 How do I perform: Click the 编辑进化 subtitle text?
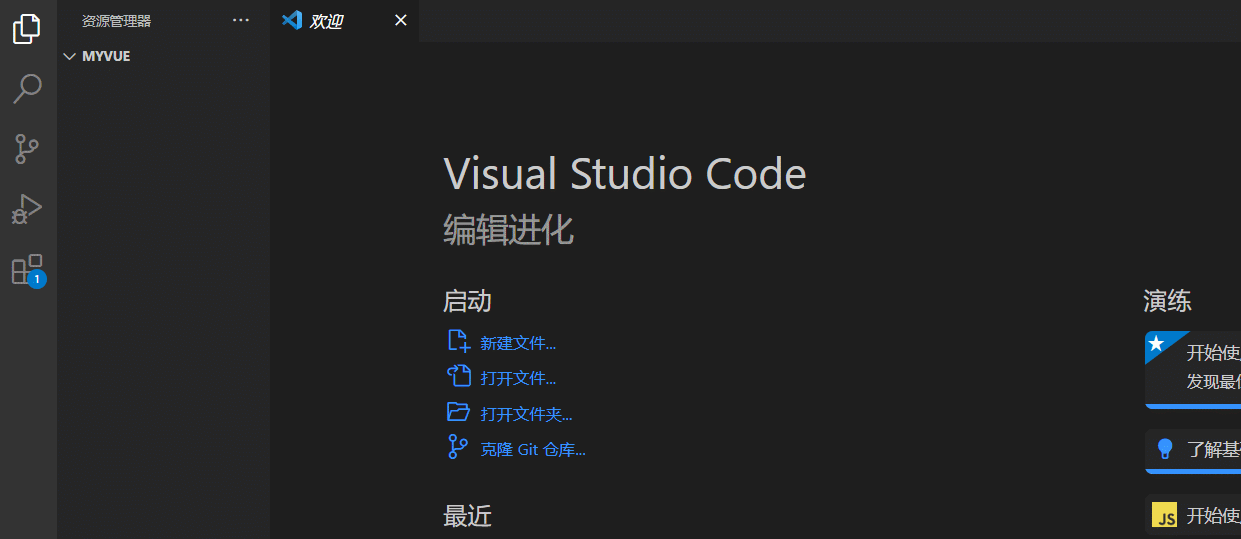(x=508, y=229)
